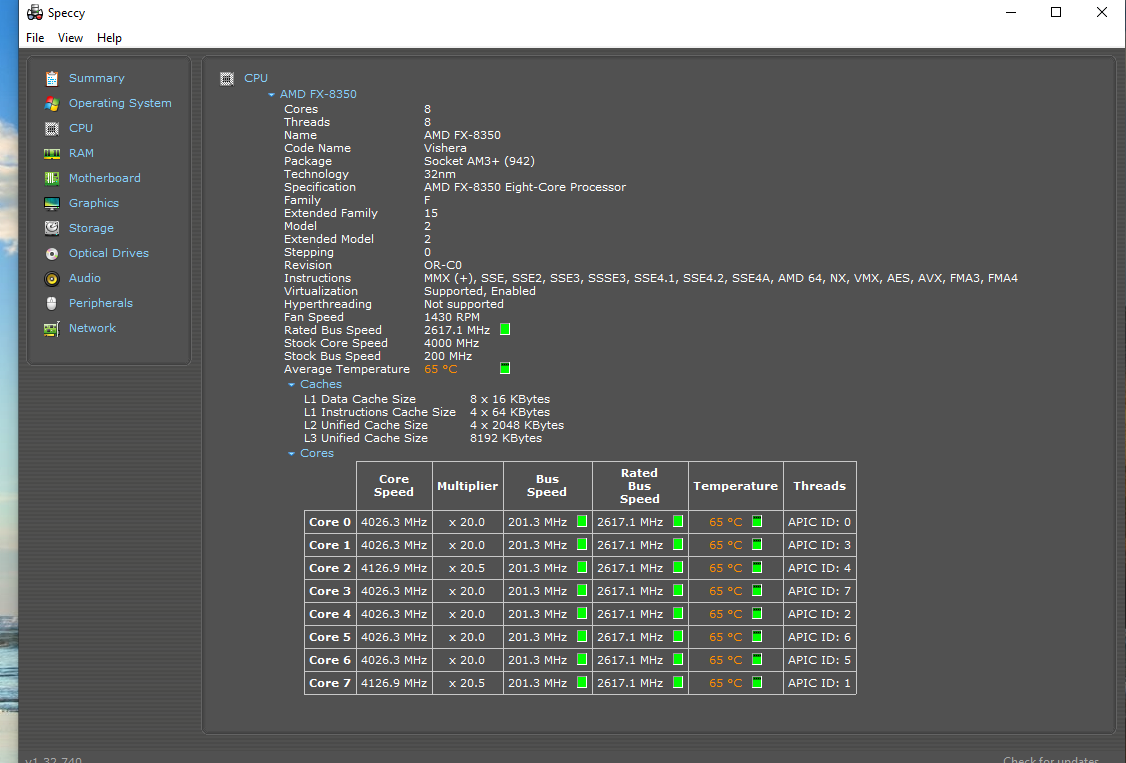Toggle green indicator beside Rated Bus Speed
The width and height of the screenshot is (1126, 763).
tap(505, 330)
